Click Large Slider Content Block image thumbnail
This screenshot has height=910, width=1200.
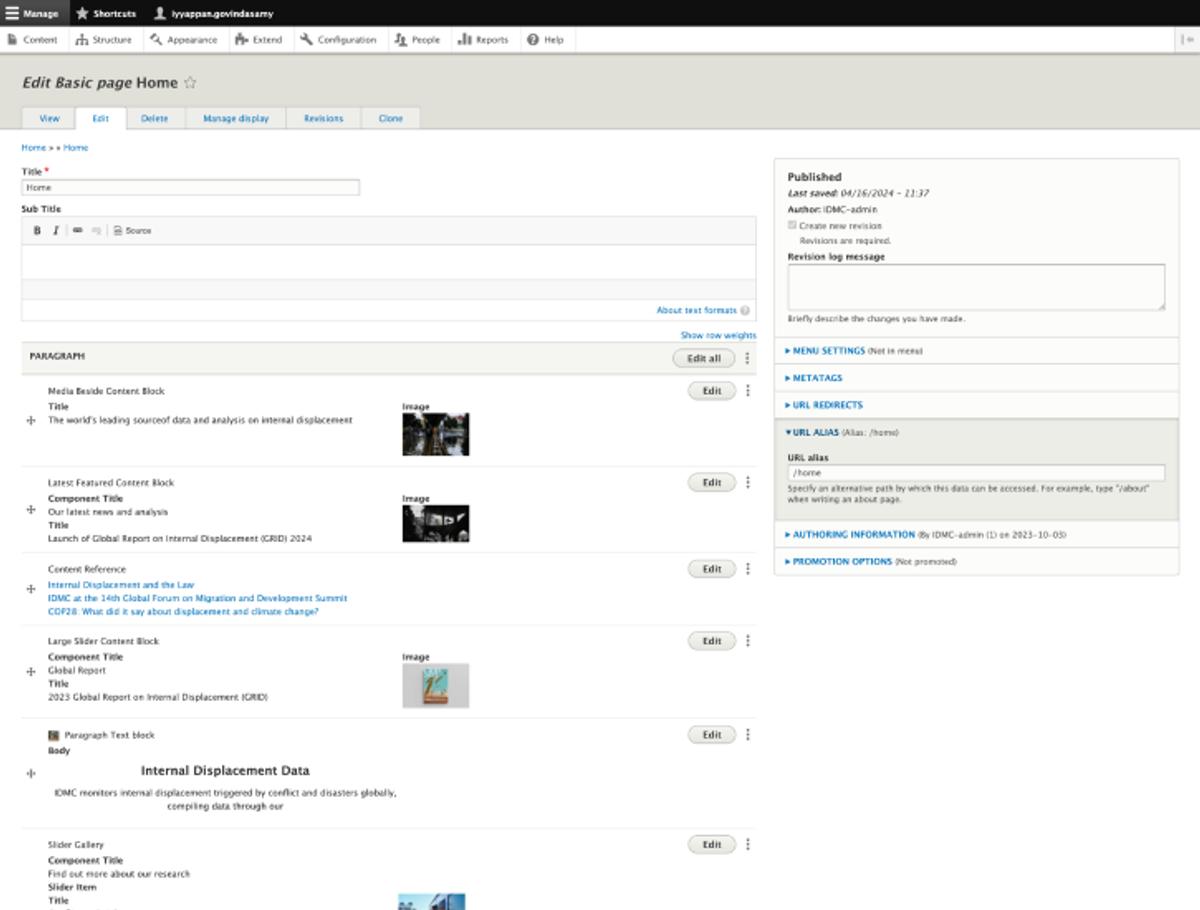click(x=435, y=685)
